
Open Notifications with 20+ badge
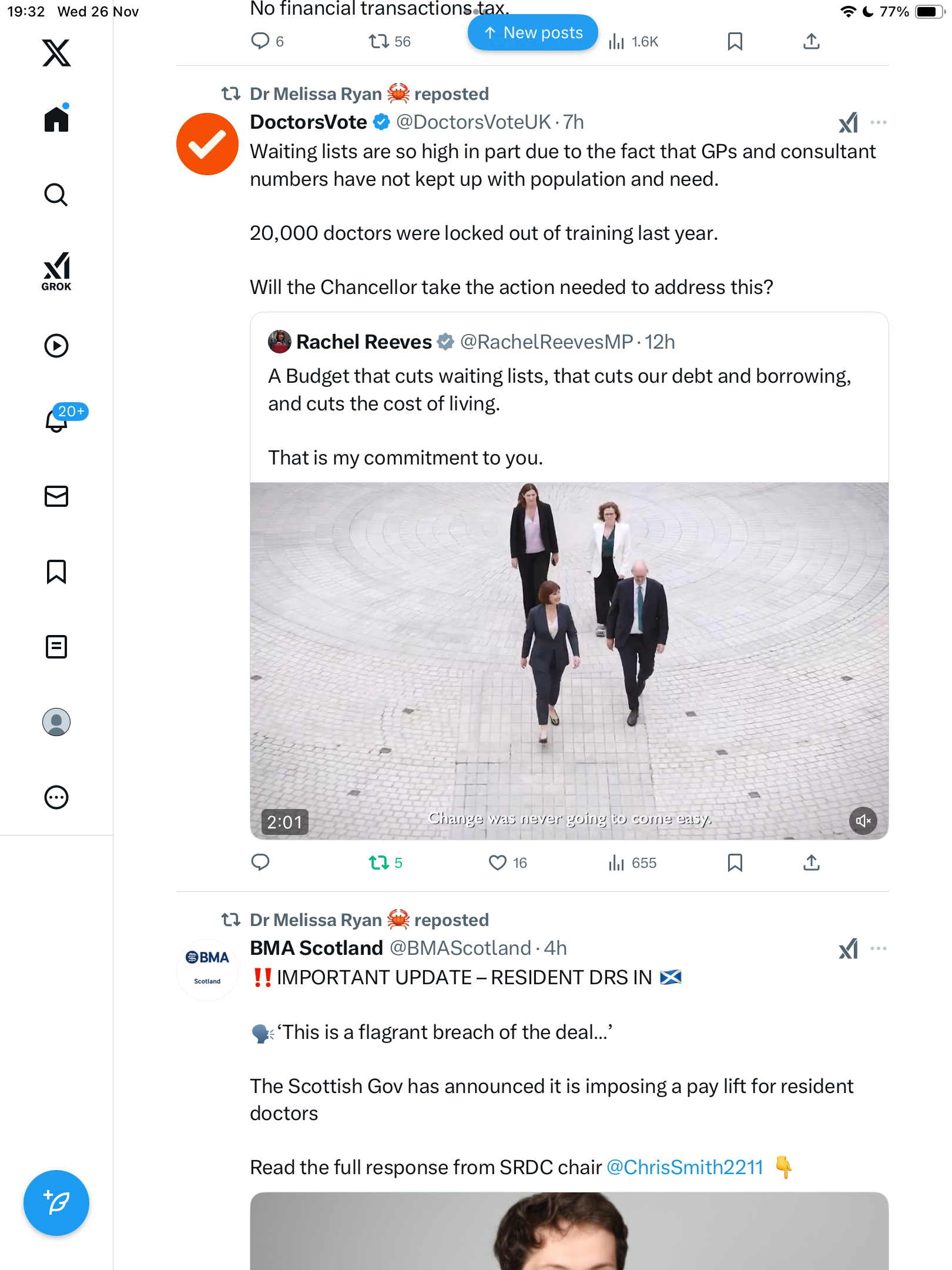pos(58,420)
